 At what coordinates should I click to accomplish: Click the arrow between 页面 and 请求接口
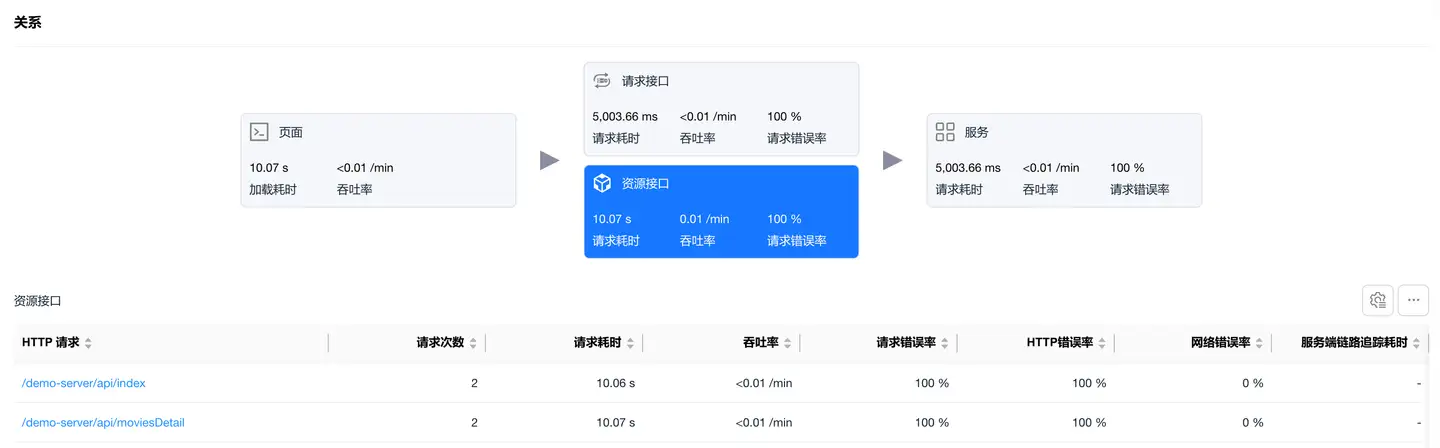[x=549, y=160]
